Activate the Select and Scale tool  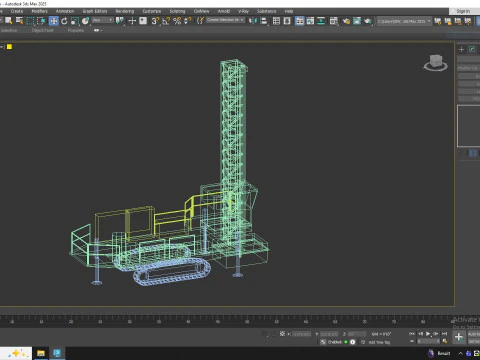coord(75,21)
